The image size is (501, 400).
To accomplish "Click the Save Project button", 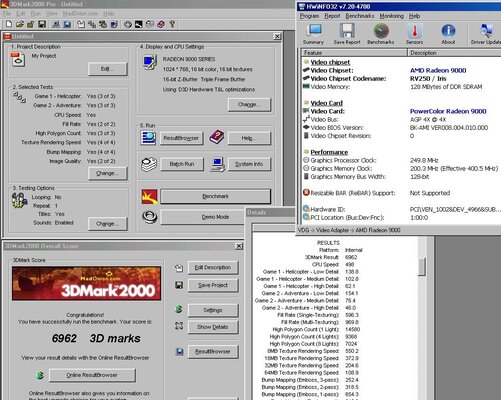I will click(213, 285).
